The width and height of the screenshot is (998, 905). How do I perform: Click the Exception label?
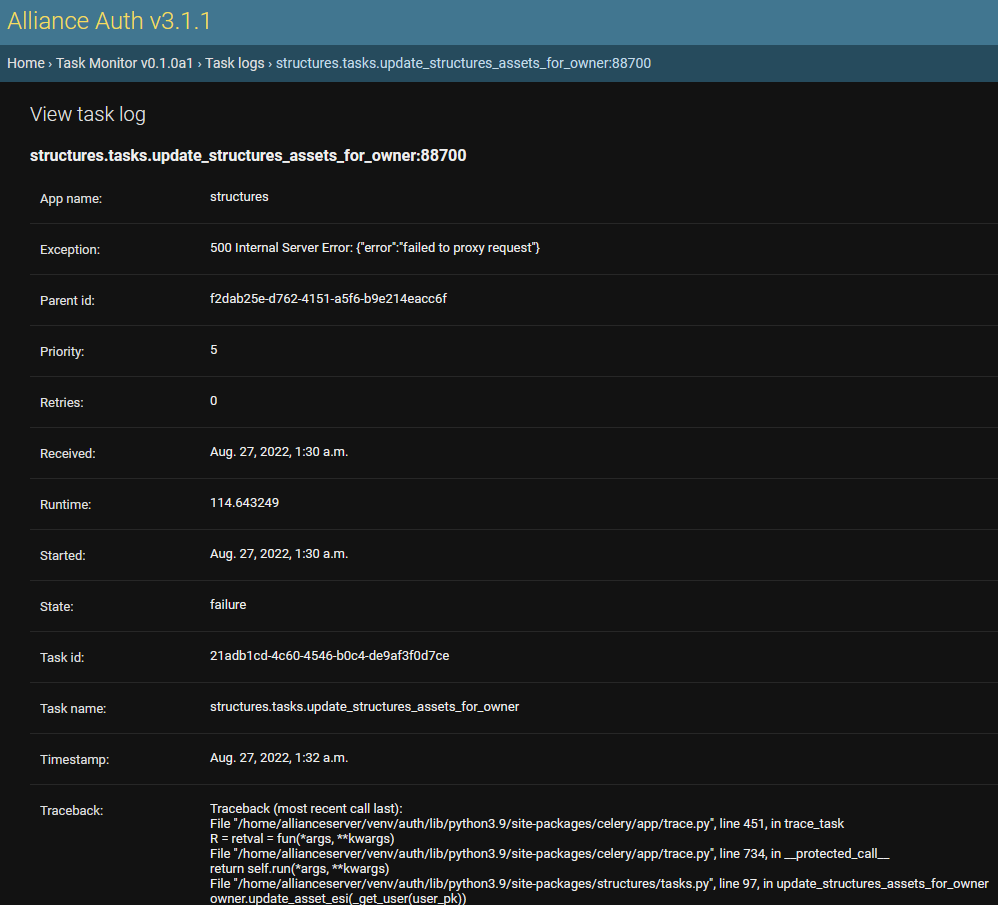[70, 249]
